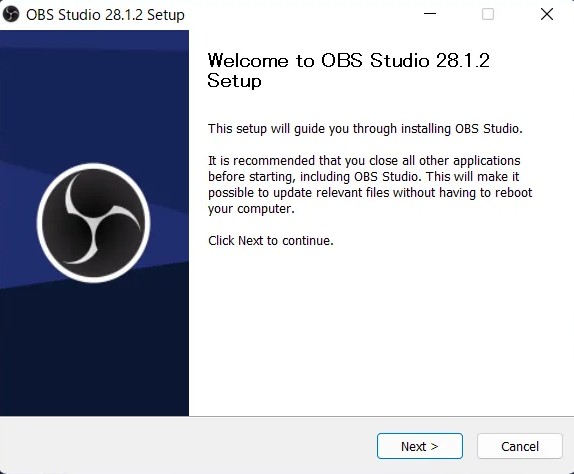
Task: Click the line It is recommended that you close
Action: [x=364, y=161]
